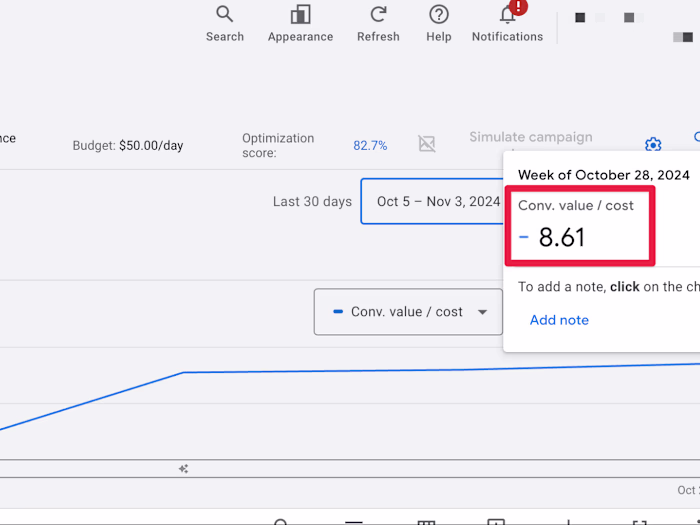The image size is (700, 525).
Task: Open the Oct 5 – Nov 3, 2024 date picker
Action: tap(432, 201)
